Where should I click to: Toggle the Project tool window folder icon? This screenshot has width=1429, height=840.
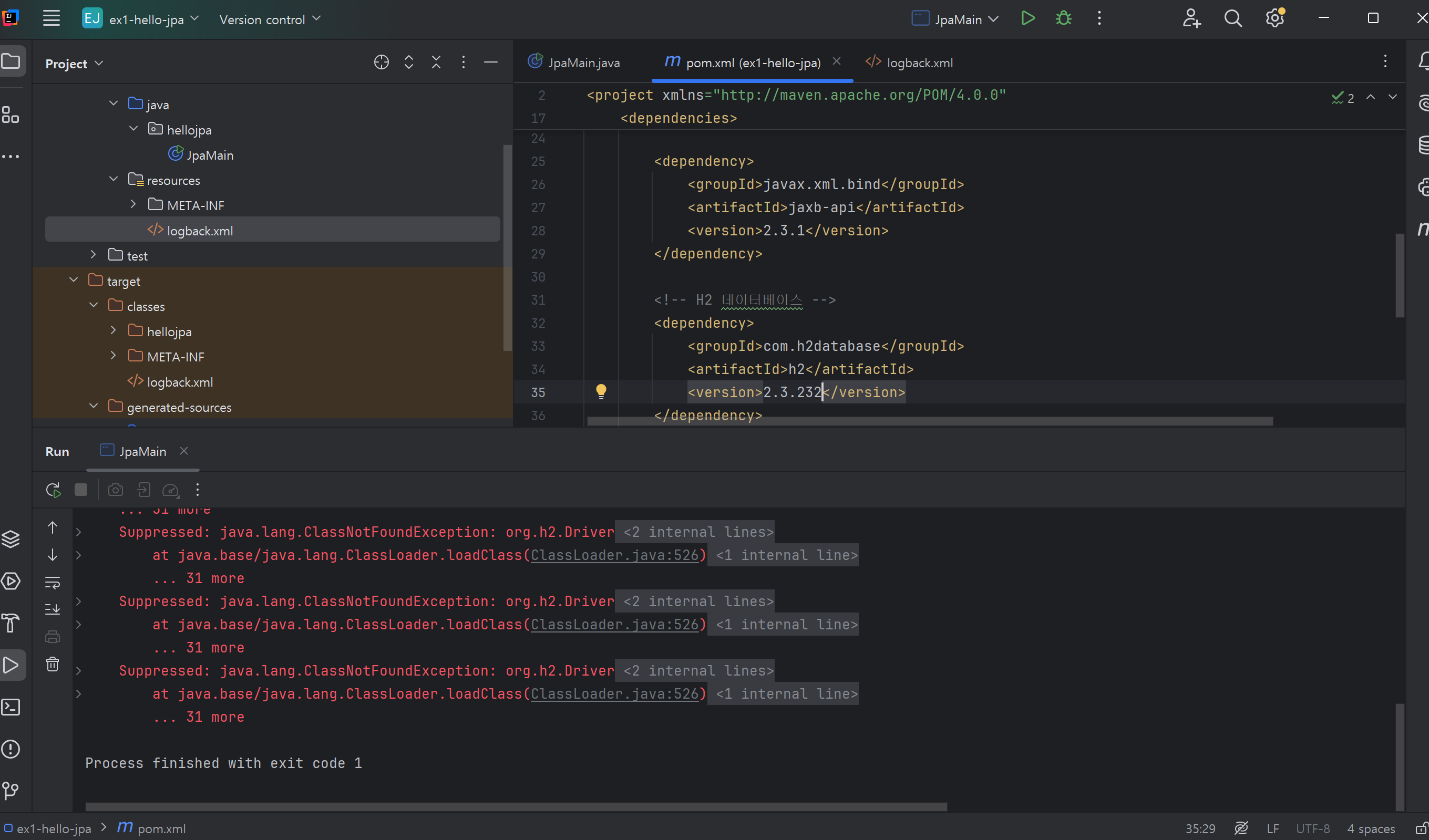[11, 61]
